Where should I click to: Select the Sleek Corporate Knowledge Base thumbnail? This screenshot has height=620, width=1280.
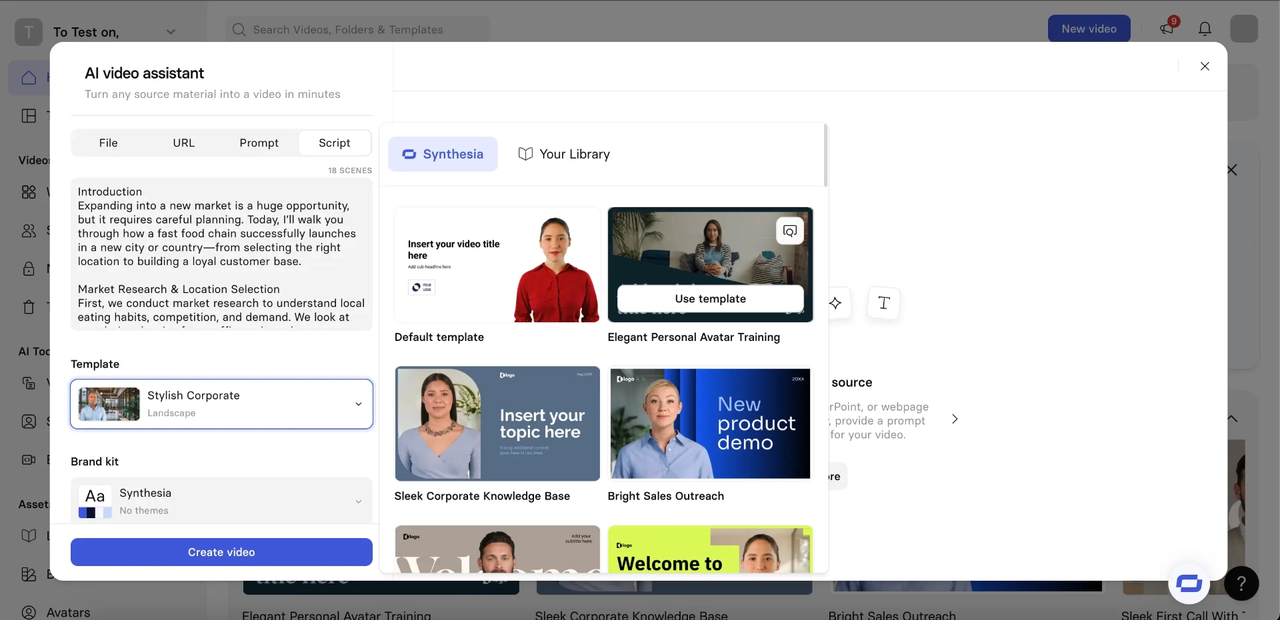coord(497,423)
